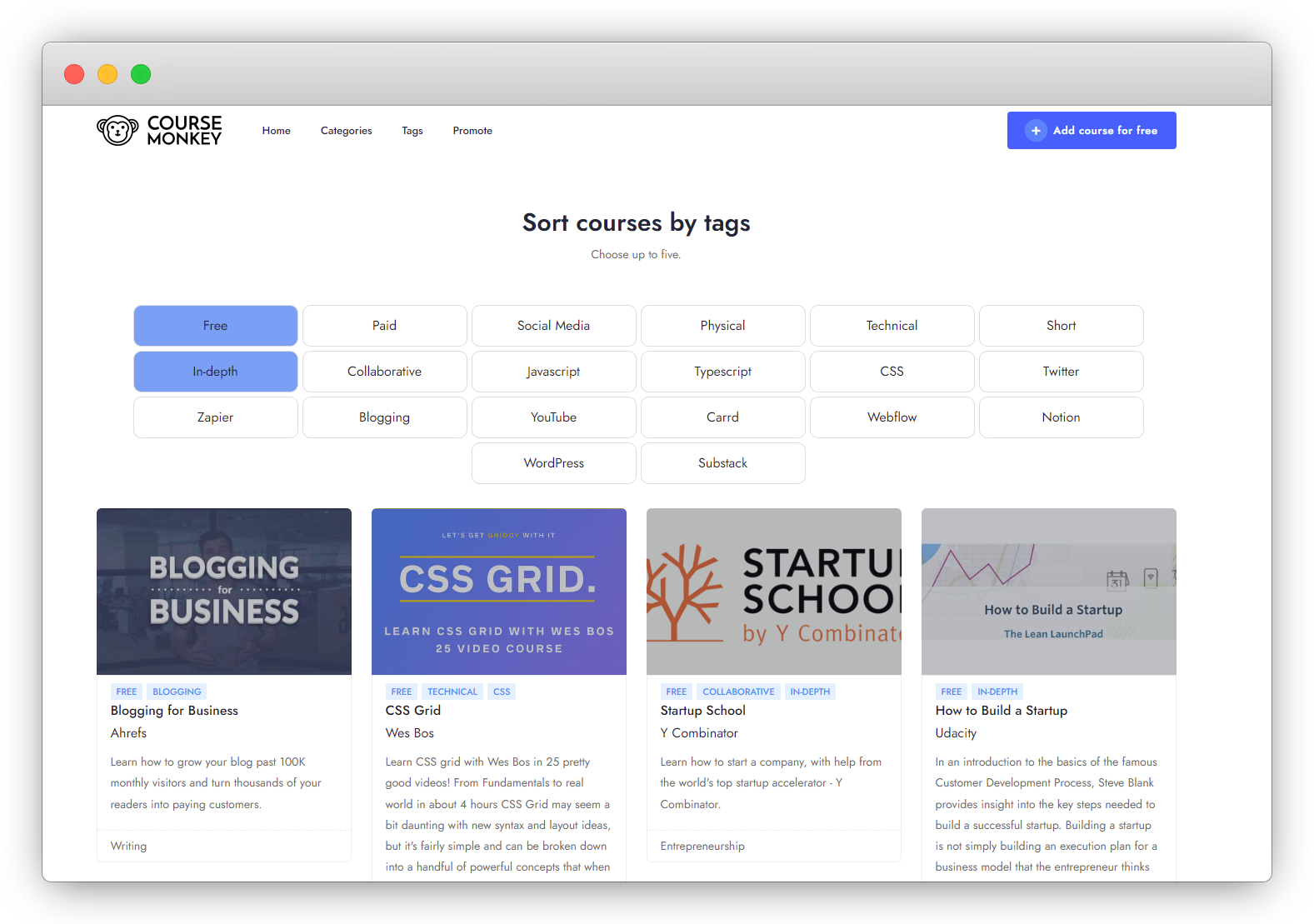The width and height of the screenshot is (1314, 924).
Task: Enable the Physical tag filter
Action: click(723, 326)
